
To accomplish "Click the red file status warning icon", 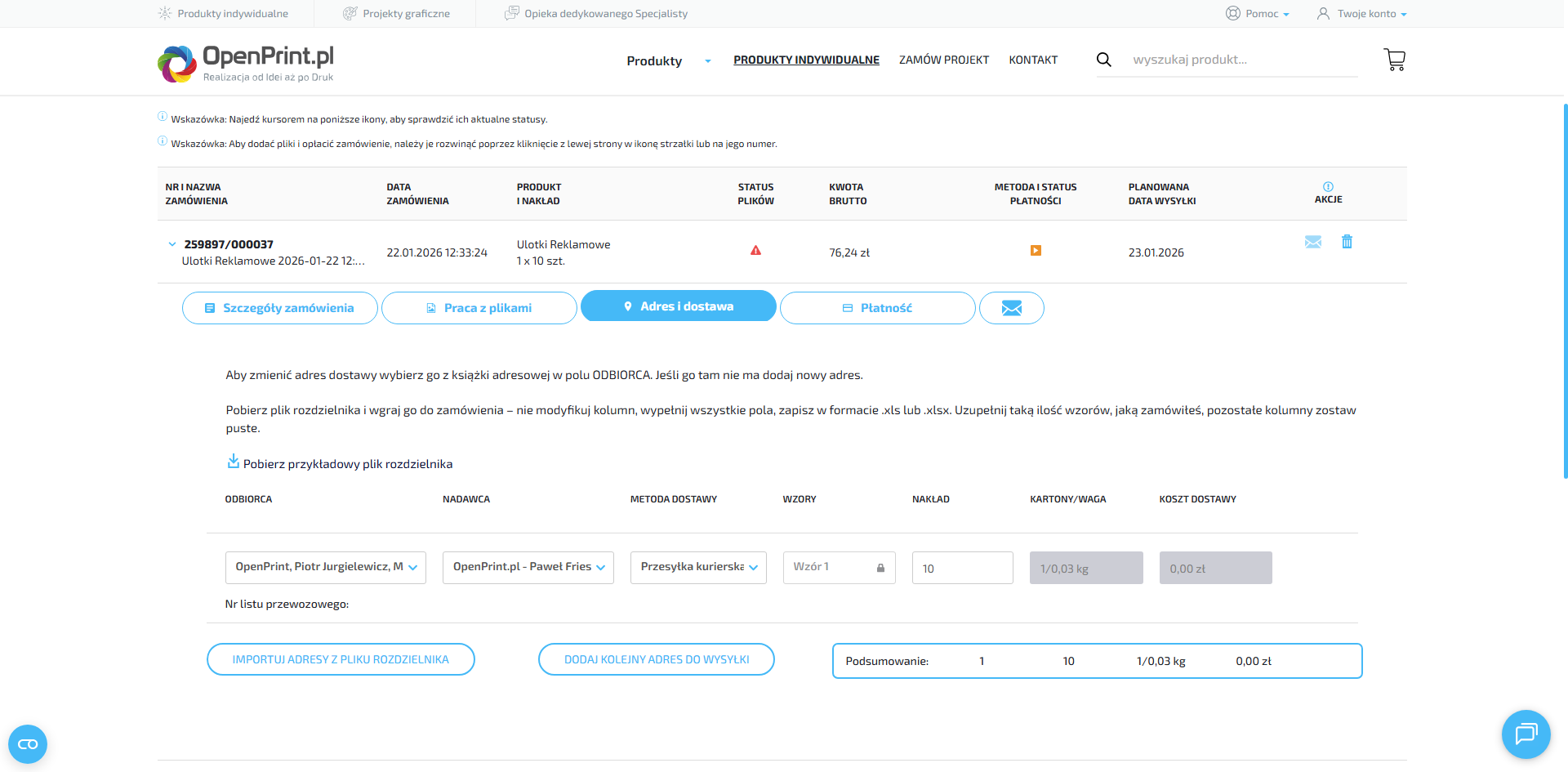I will click(755, 251).
